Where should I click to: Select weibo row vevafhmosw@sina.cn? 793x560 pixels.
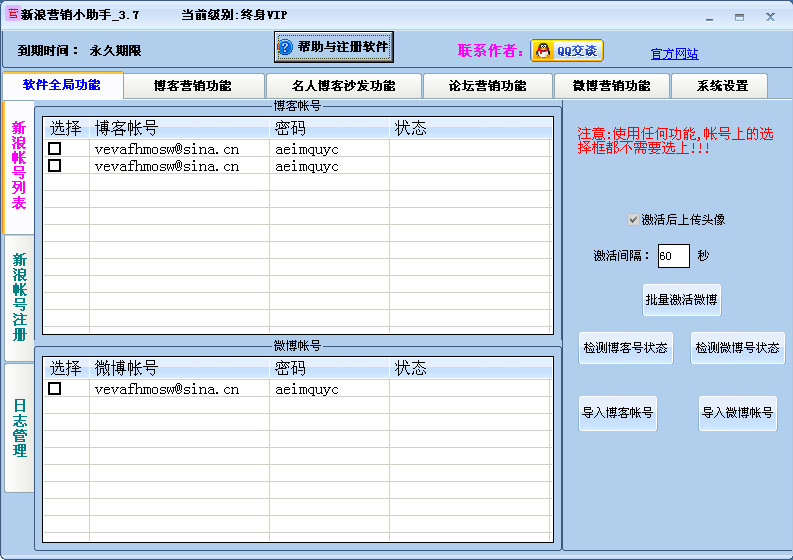click(167, 389)
